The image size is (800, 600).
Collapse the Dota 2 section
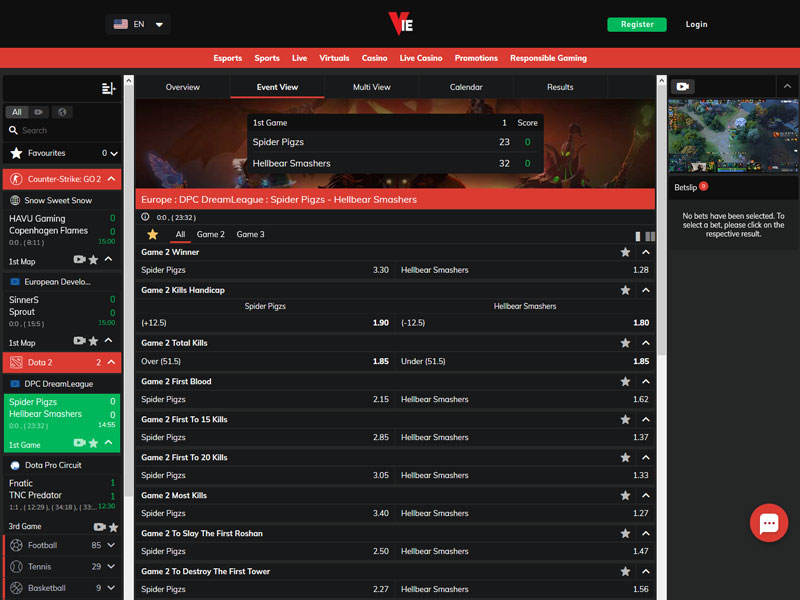pyautogui.click(x=111, y=362)
